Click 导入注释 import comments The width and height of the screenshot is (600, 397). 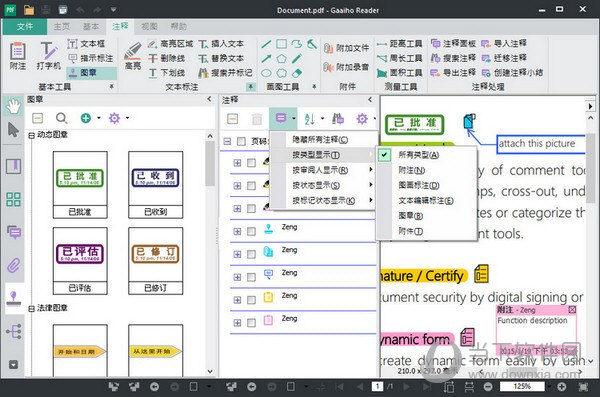[504, 43]
